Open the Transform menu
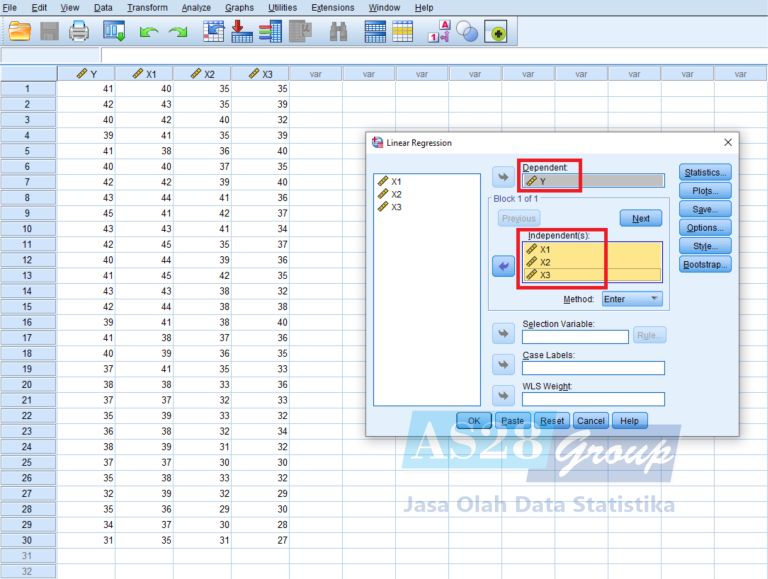768x579 pixels. coord(147,8)
